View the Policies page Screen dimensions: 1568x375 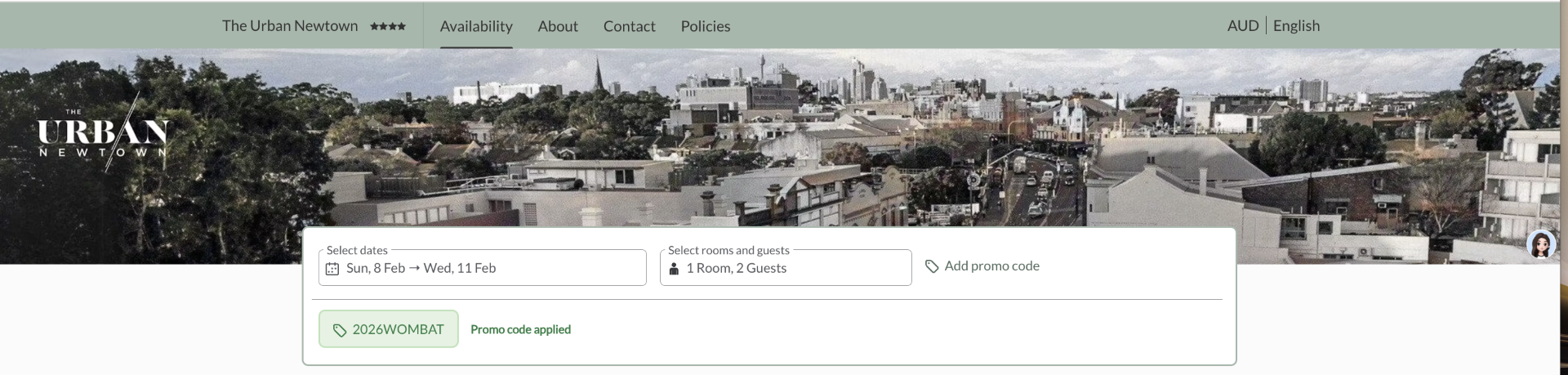click(706, 26)
